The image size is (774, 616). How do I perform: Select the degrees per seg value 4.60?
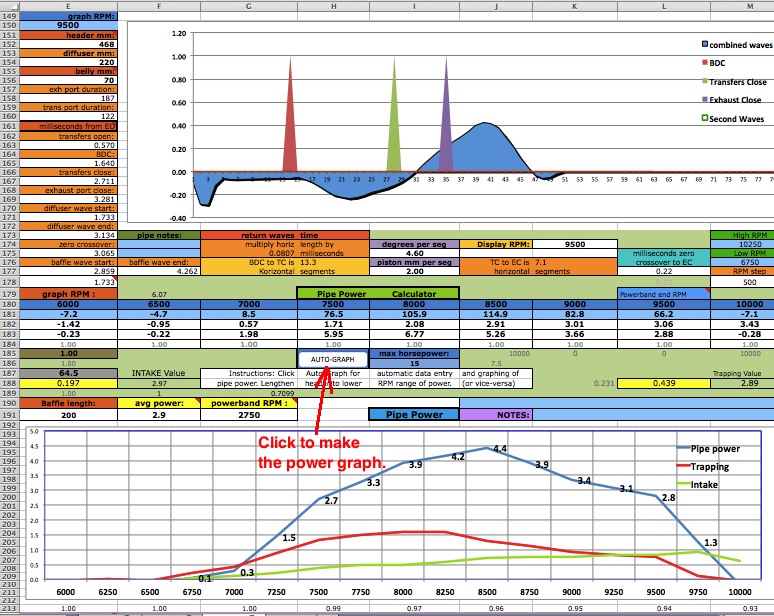pos(414,253)
